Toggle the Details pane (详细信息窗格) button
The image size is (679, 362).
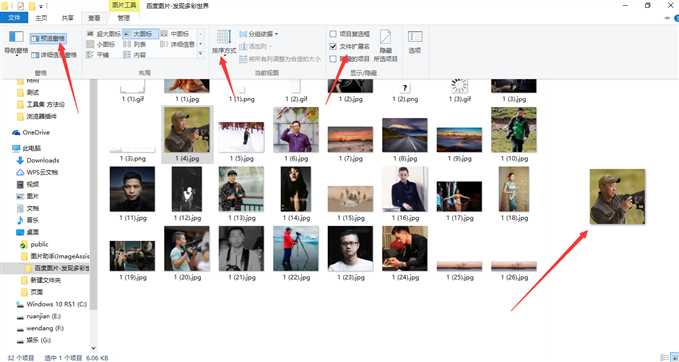pos(54,55)
